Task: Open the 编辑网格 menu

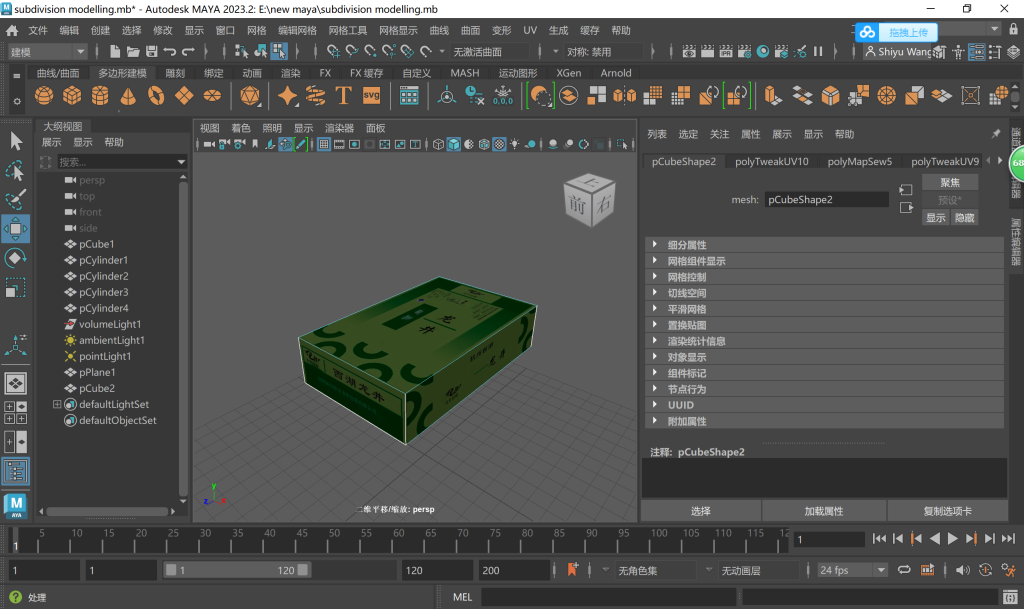Action: point(297,30)
